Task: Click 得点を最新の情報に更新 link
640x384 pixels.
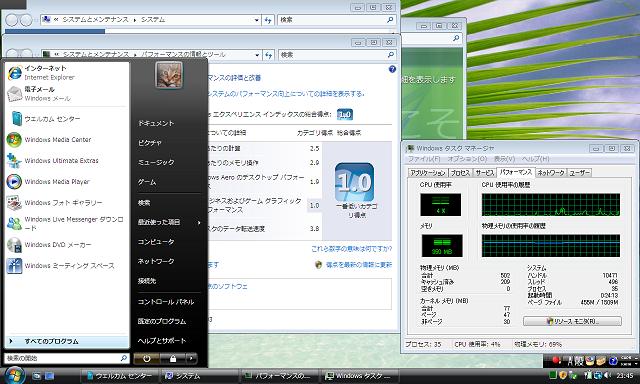Action: point(359,265)
